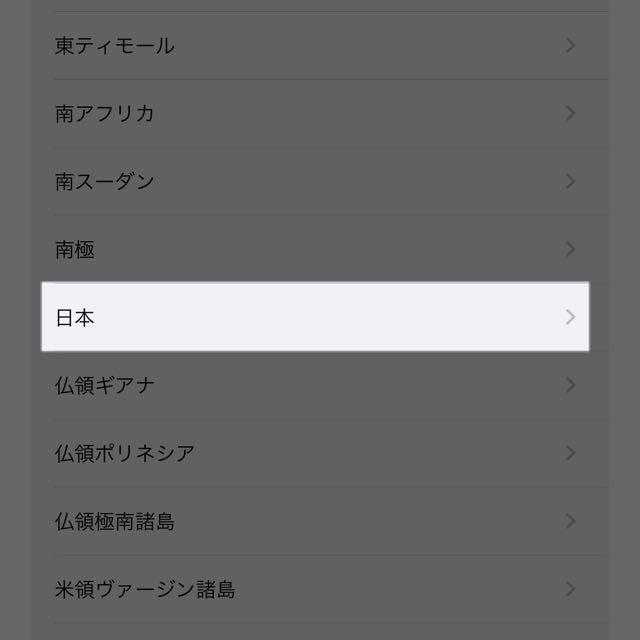The height and width of the screenshot is (640, 640).
Task: Click the chevron on the 南極 row
Action: tap(571, 249)
